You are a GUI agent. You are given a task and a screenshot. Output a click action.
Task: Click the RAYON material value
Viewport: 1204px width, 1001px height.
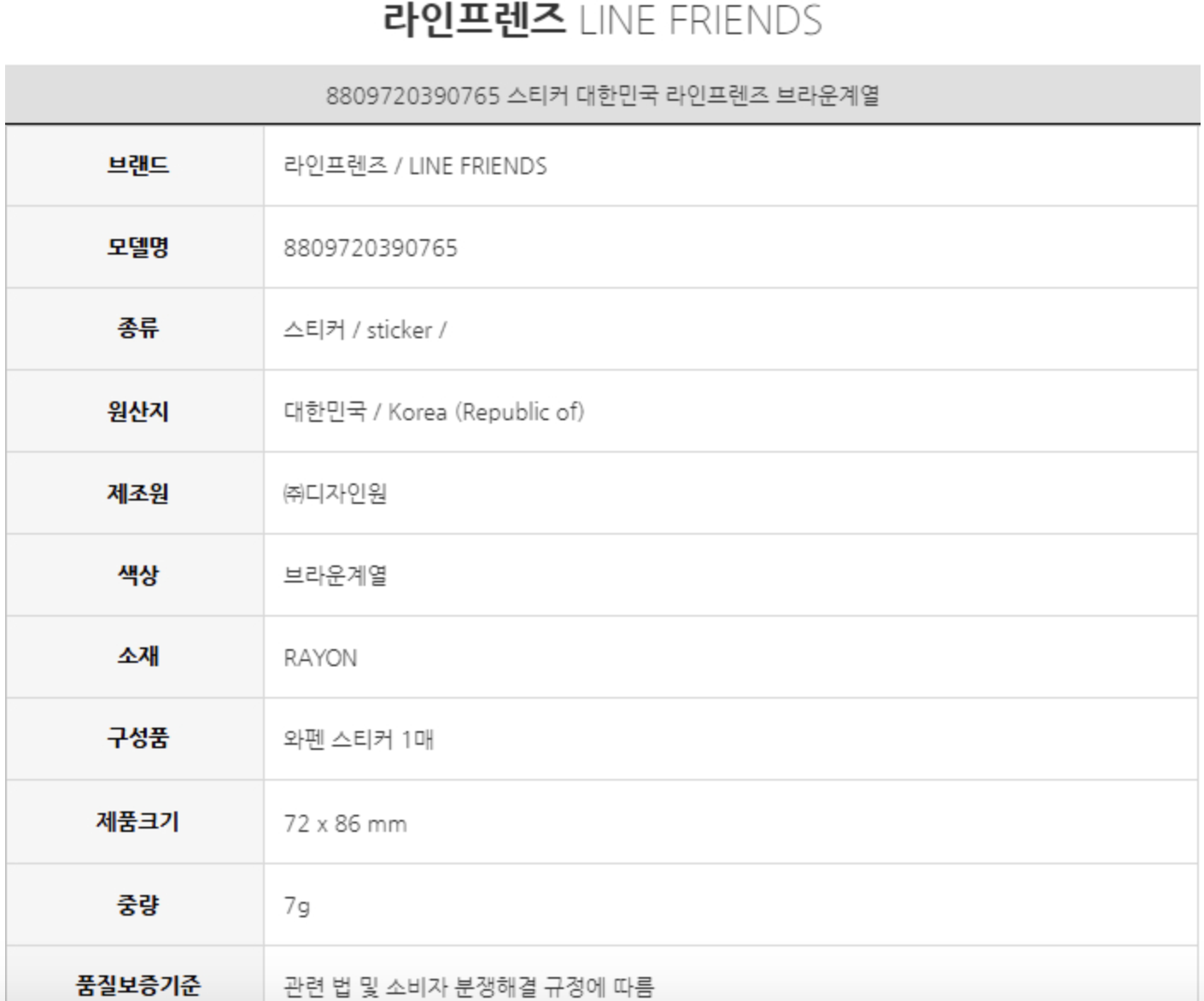(x=320, y=659)
